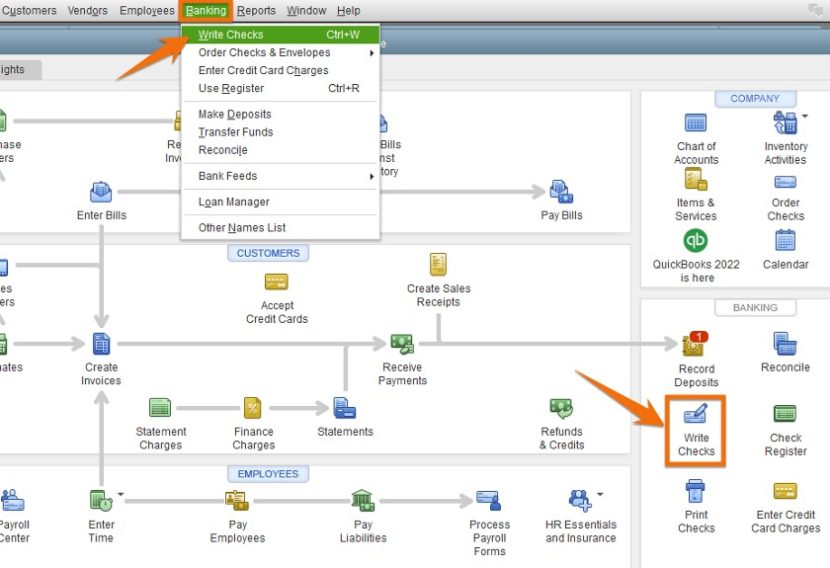Expand the Bank Feeds submenu
The image size is (830, 568).
[281, 176]
